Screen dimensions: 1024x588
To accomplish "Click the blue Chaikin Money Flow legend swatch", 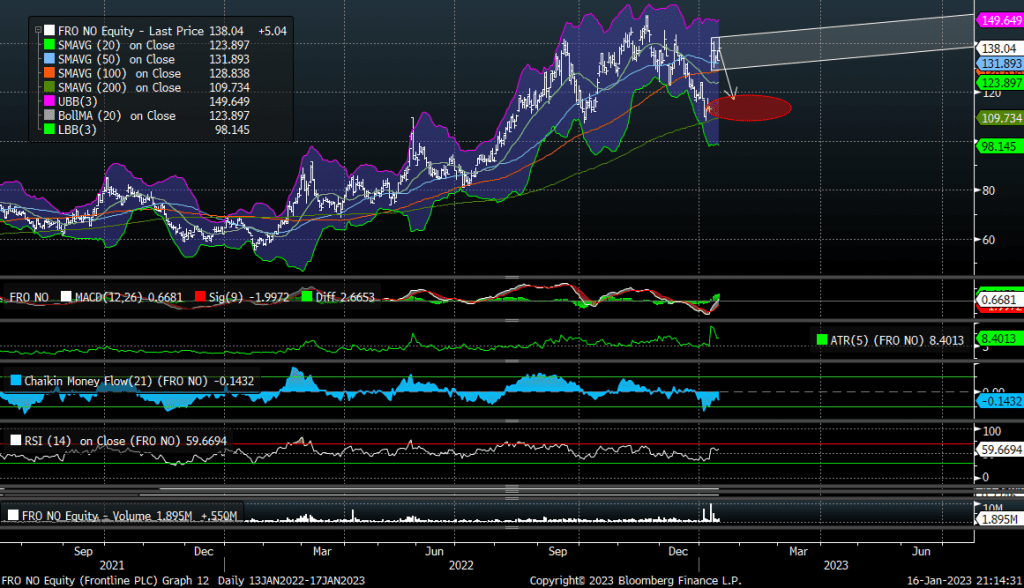I will (16, 380).
